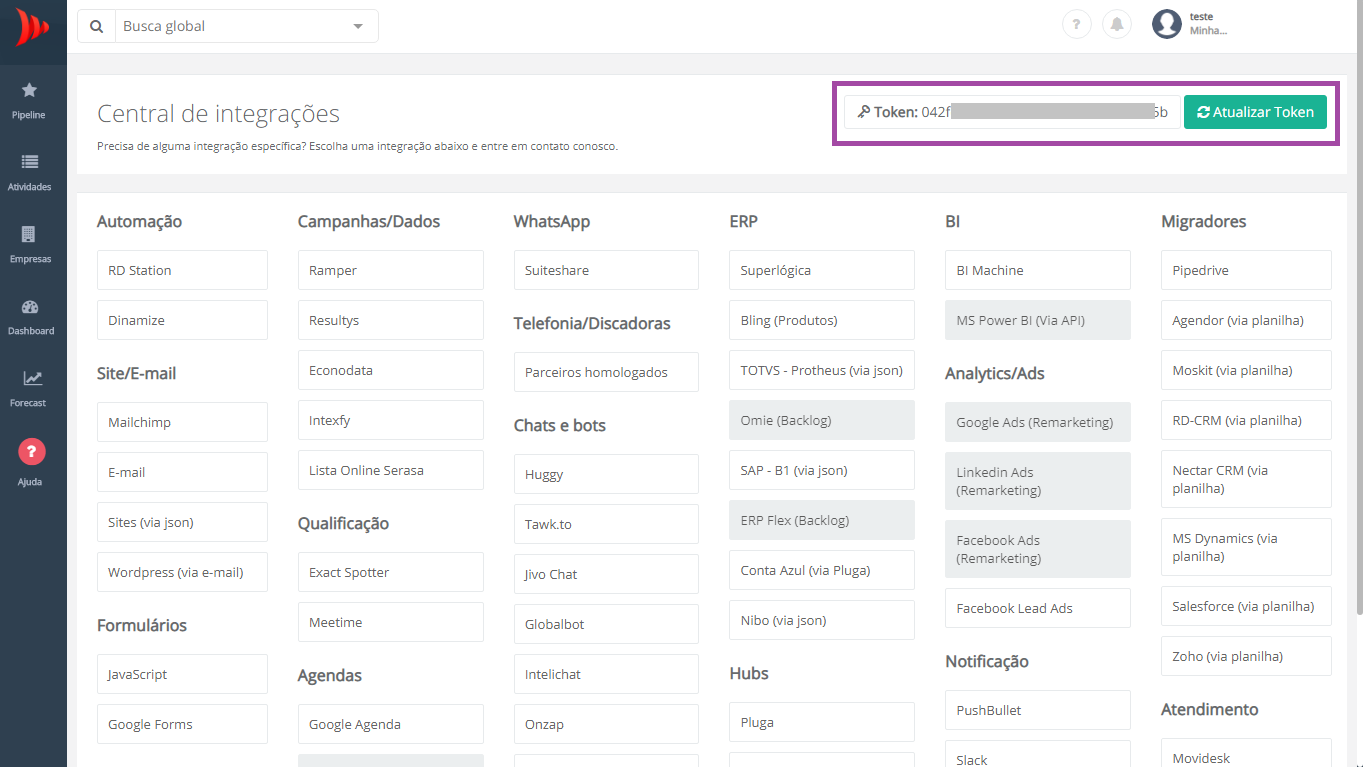The image size is (1363, 767).
Task: Expand the Busca global dropdown arrow
Action: (x=358, y=26)
